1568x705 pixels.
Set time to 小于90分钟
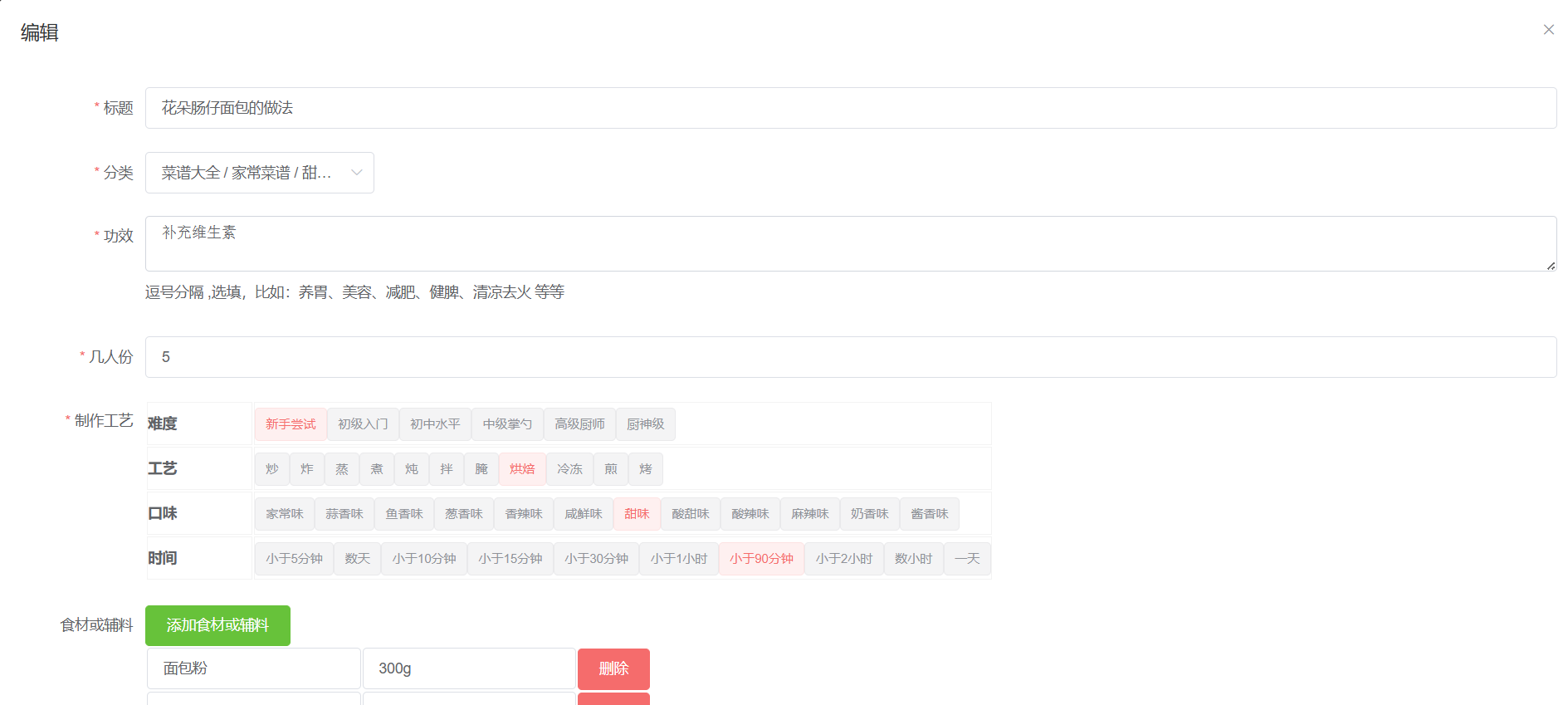[761, 559]
